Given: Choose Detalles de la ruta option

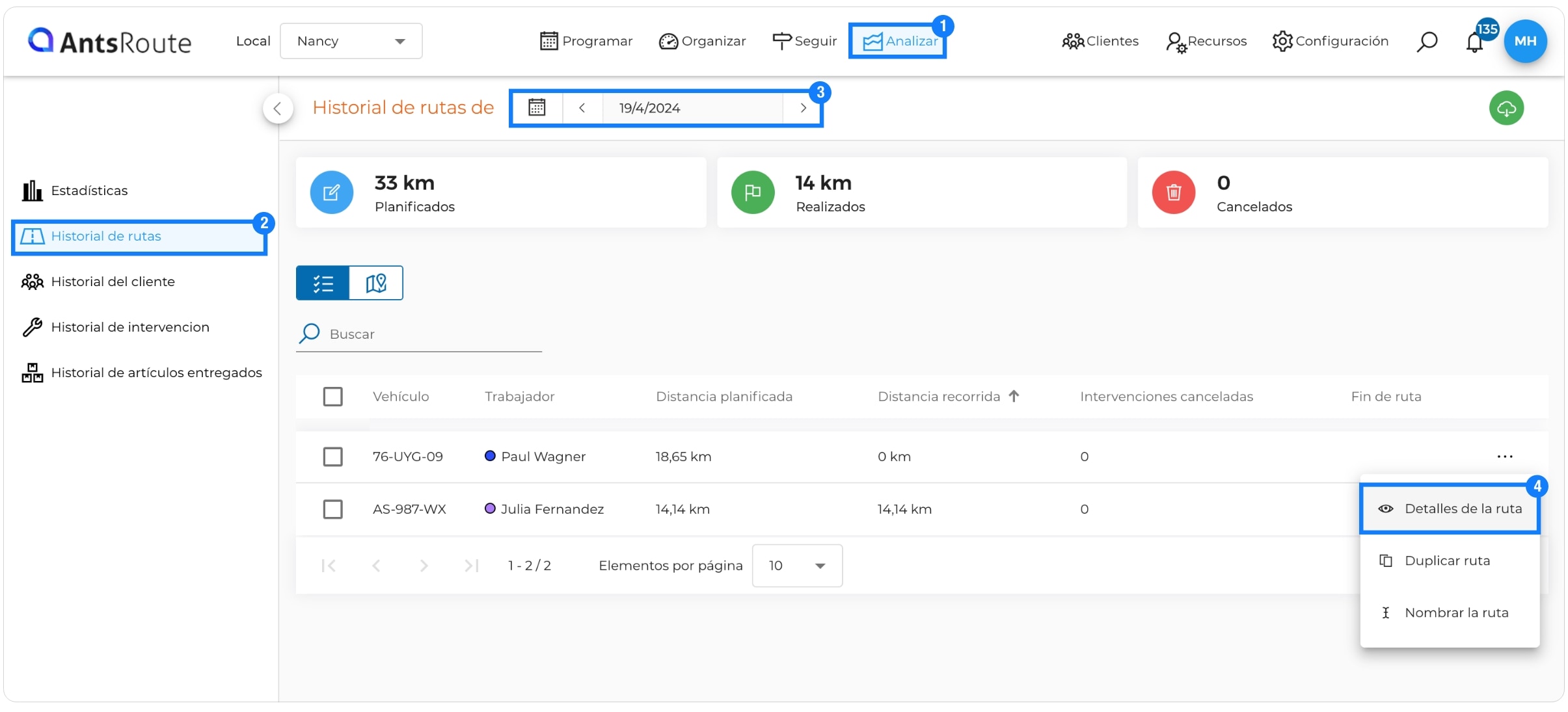Looking at the screenshot, I should (1450, 508).
